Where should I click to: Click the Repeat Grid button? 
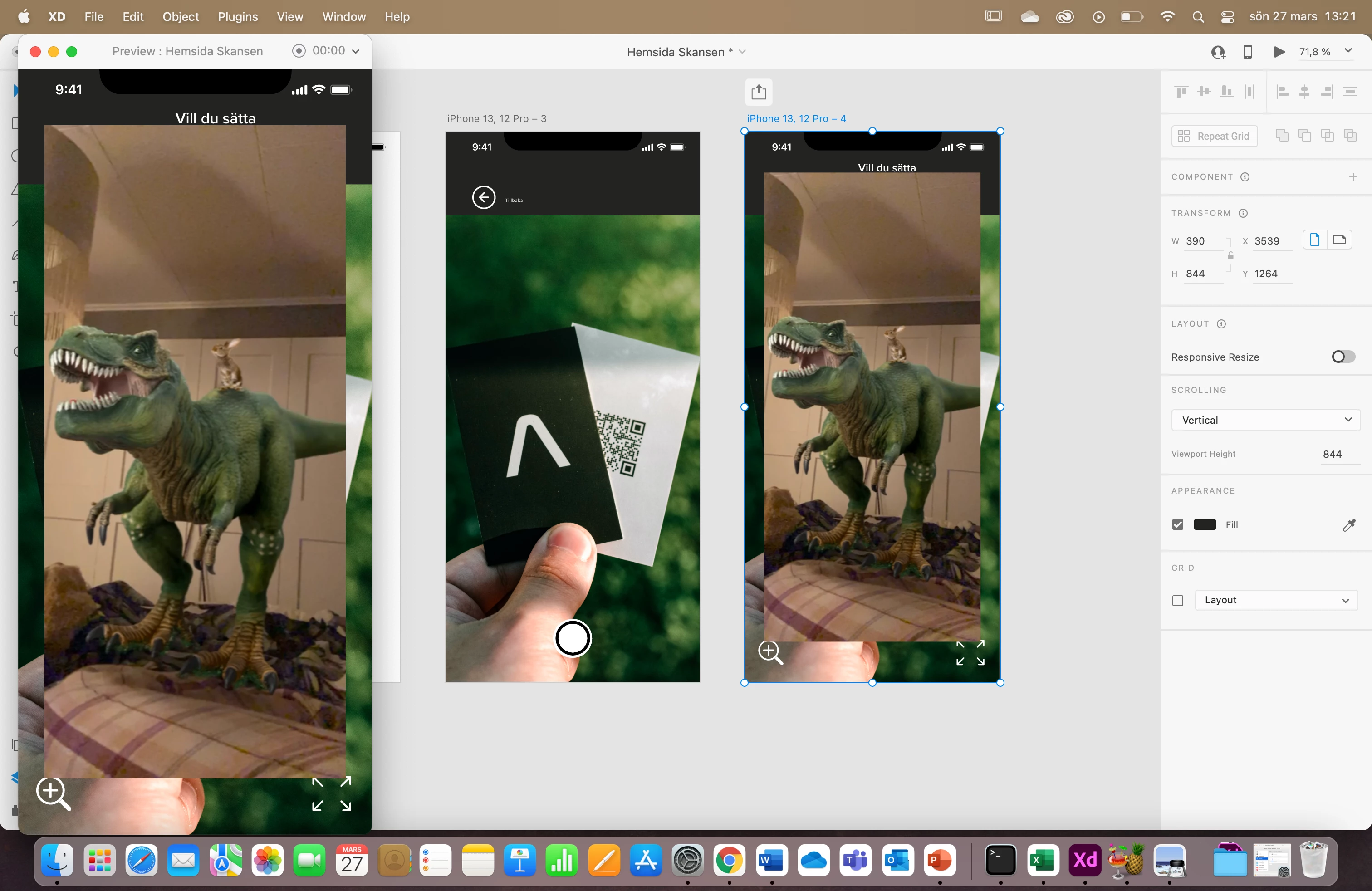pyautogui.click(x=1214, y=136)
